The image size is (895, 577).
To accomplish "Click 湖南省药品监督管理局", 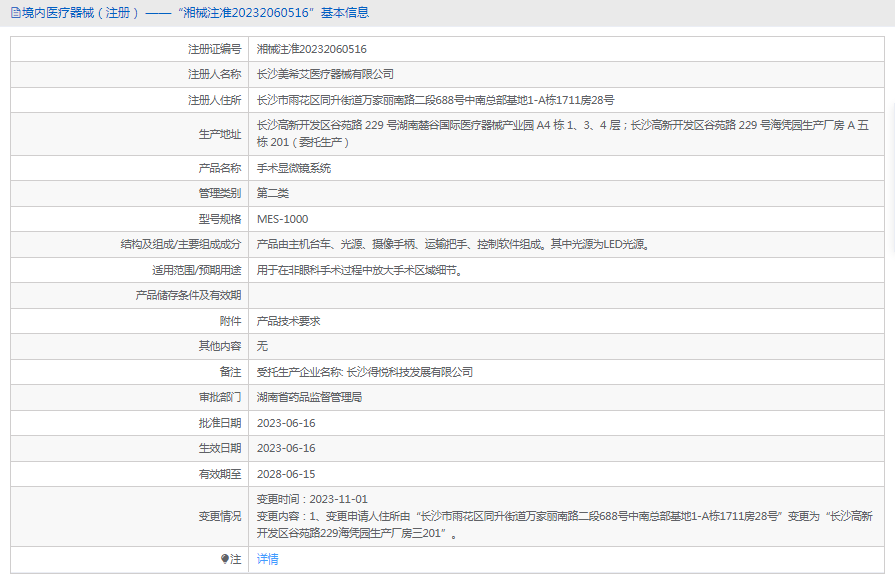I will (309, 397).
